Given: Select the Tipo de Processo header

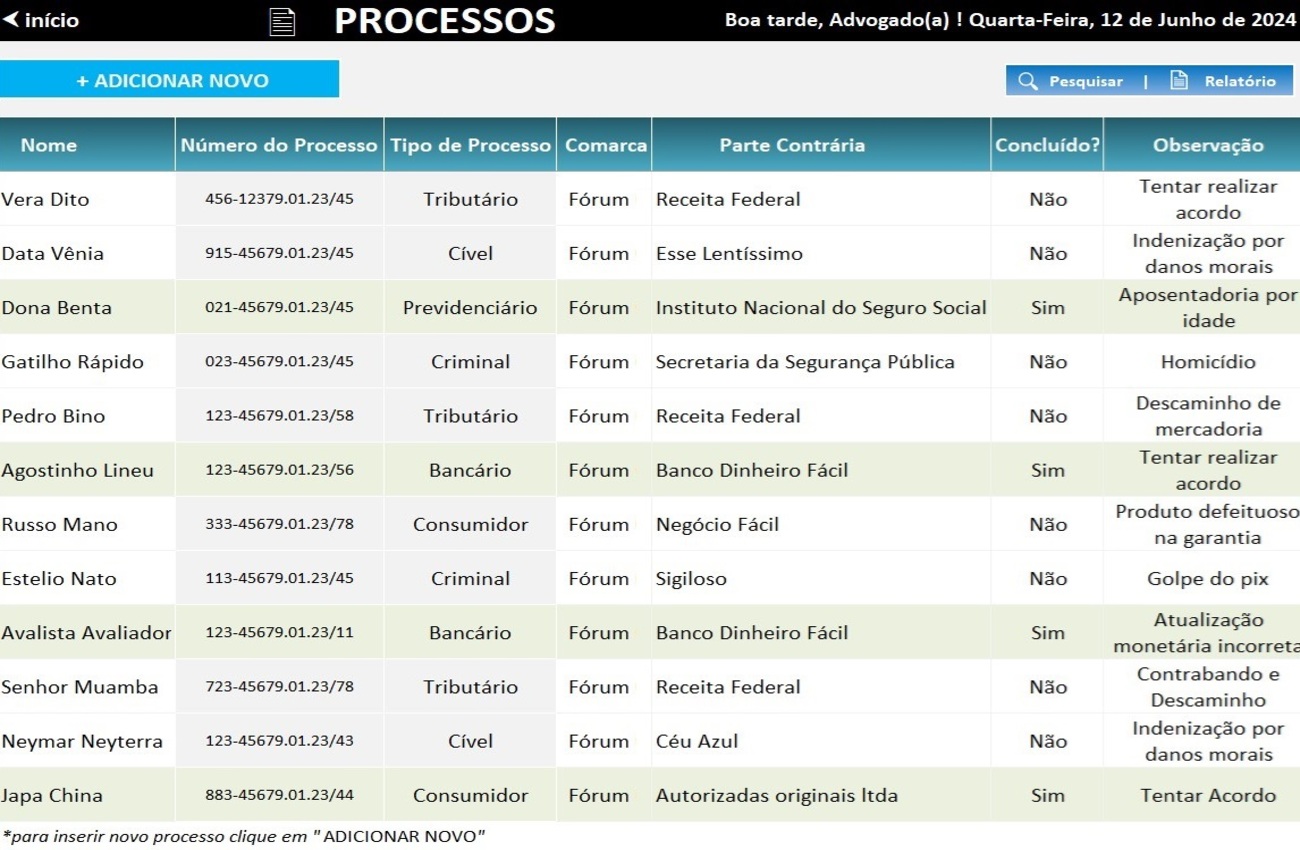Looking at the screenshot, I should [470, 145].
